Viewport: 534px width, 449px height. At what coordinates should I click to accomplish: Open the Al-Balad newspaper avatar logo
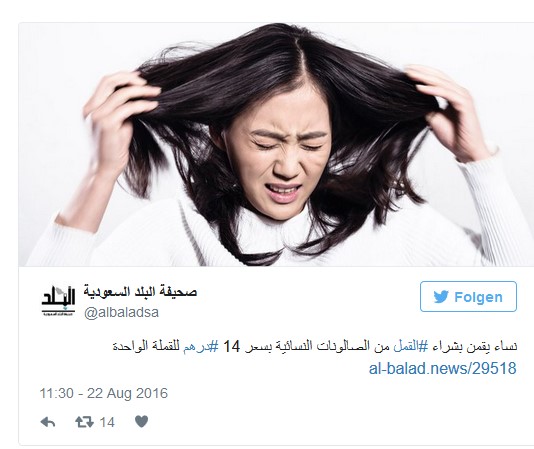coord(58,300)
